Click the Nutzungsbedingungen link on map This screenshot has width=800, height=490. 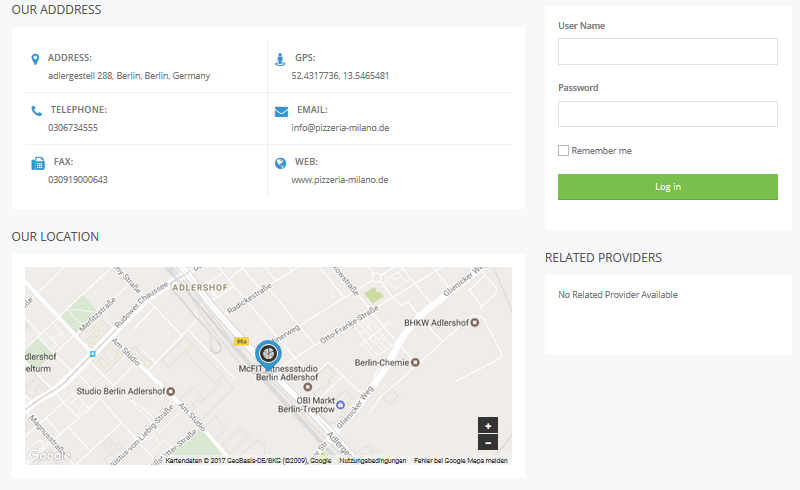(372, 461)
